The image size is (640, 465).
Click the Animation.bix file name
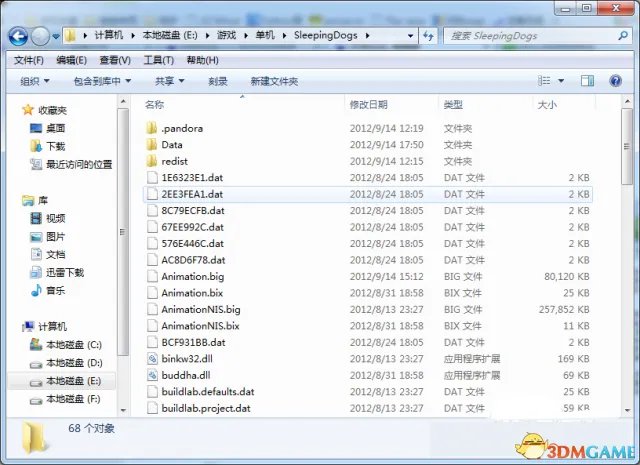point(192,293)
